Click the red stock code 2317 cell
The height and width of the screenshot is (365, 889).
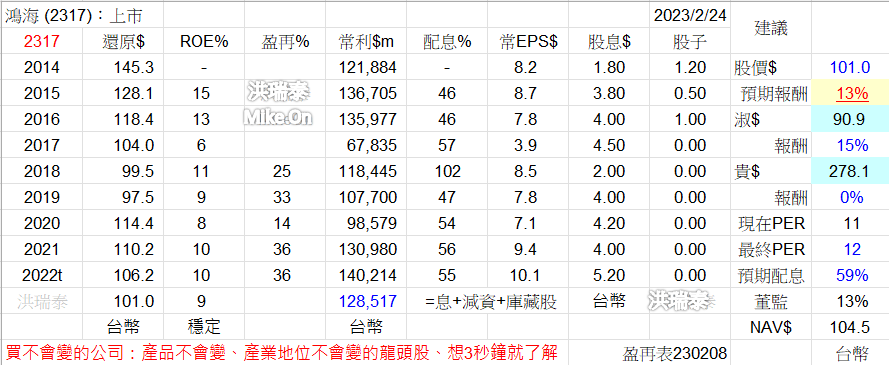pyautogui.click(x=41, y=41)
